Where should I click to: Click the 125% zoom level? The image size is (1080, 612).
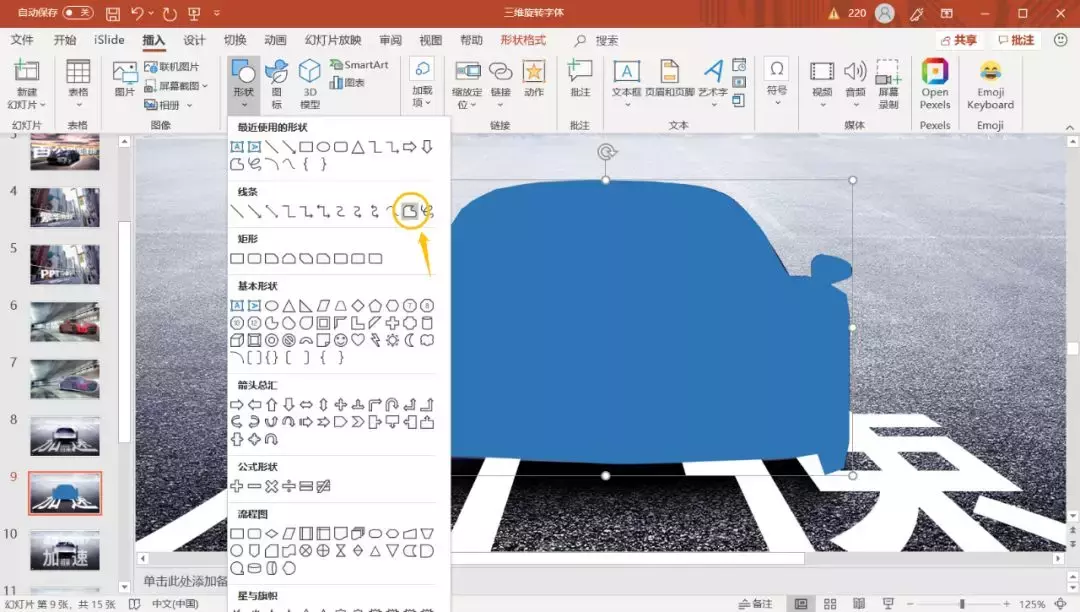1032,604
